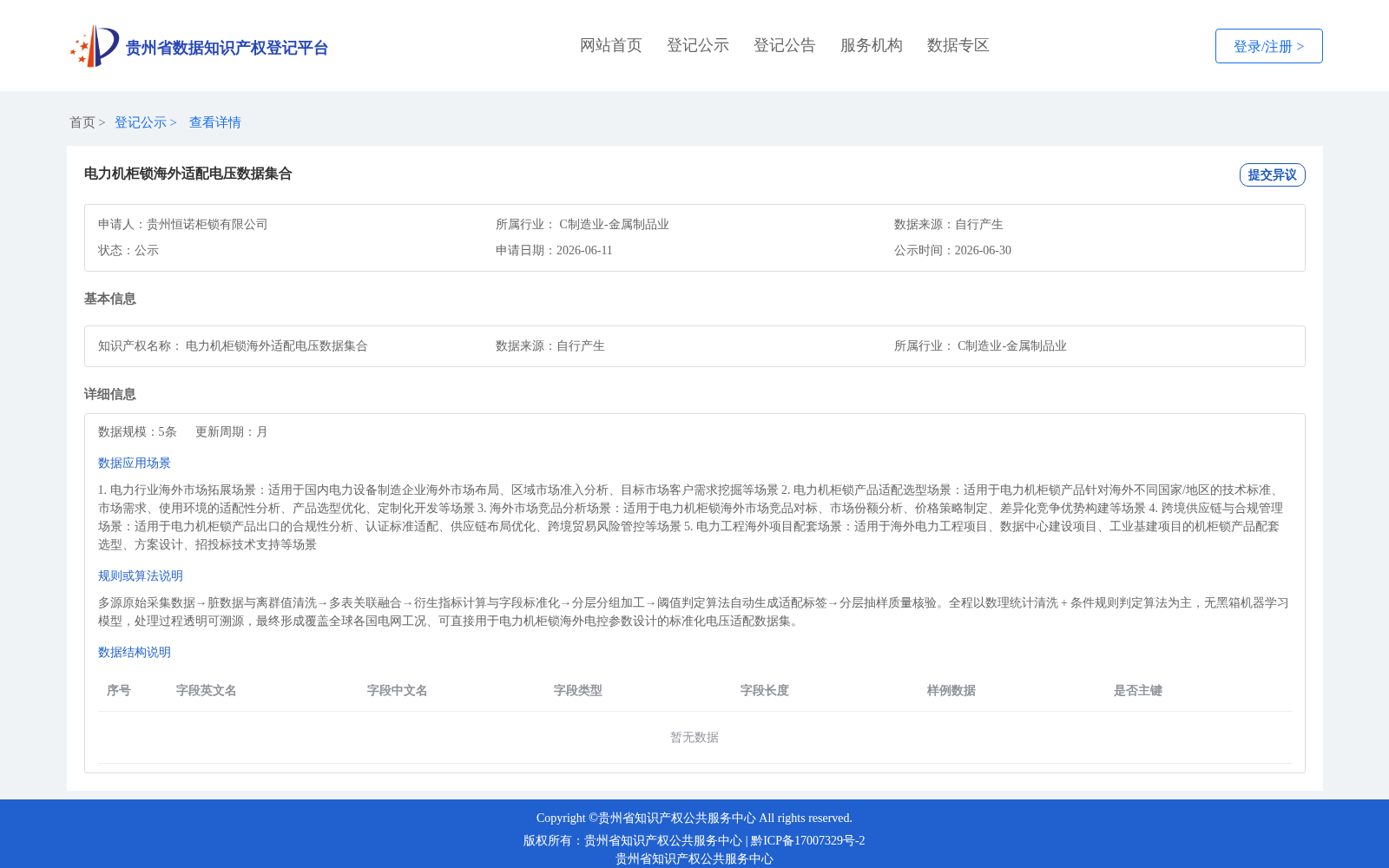Click 数据应用场景 heading
The width and height of the screenshot is (1389, 868).
coord(135,463)
